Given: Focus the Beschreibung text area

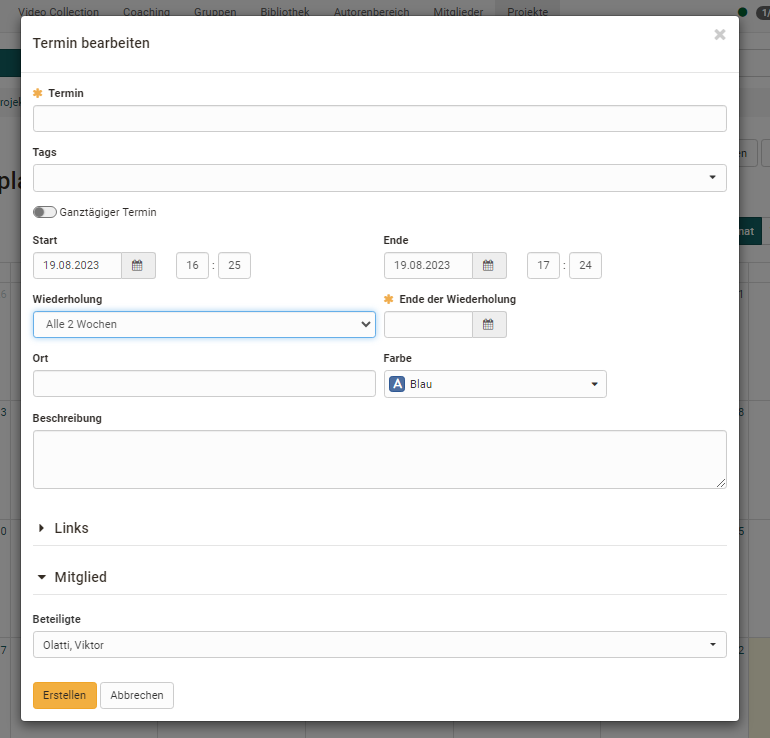Looking at the screenshot, I should pos(379,459).
